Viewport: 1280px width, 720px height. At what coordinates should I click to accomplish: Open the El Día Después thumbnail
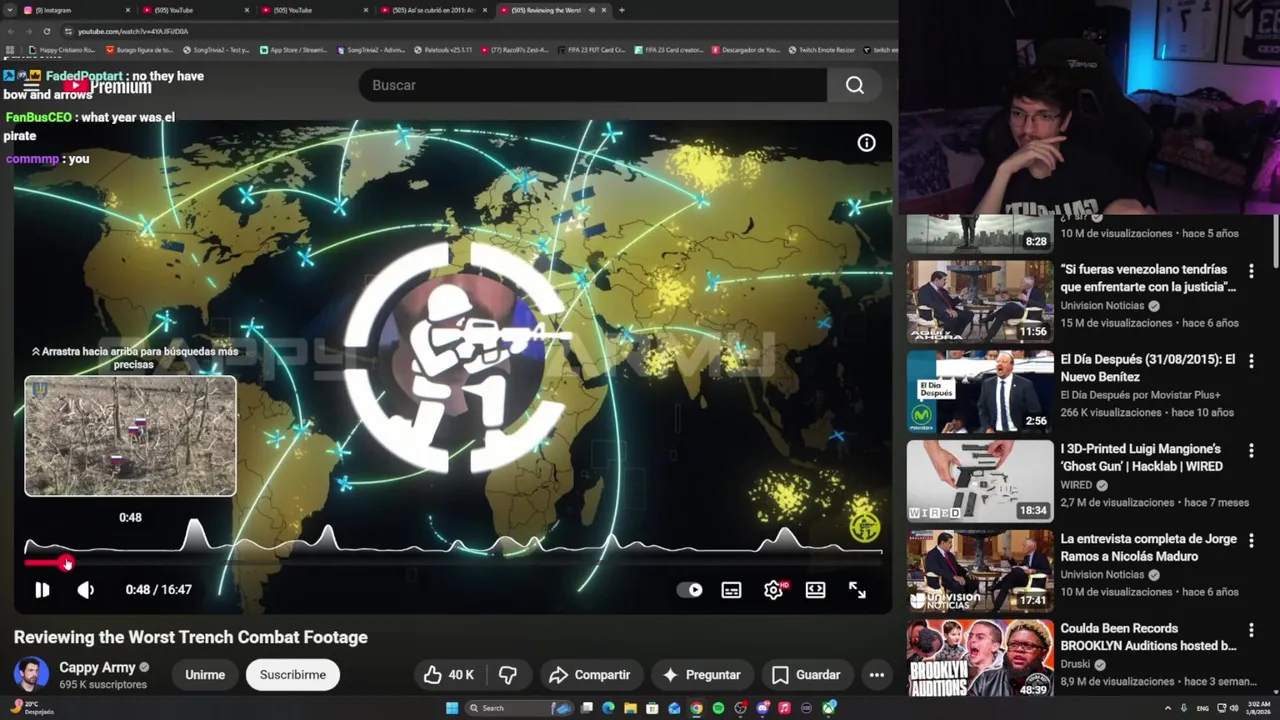coord(980,391)
